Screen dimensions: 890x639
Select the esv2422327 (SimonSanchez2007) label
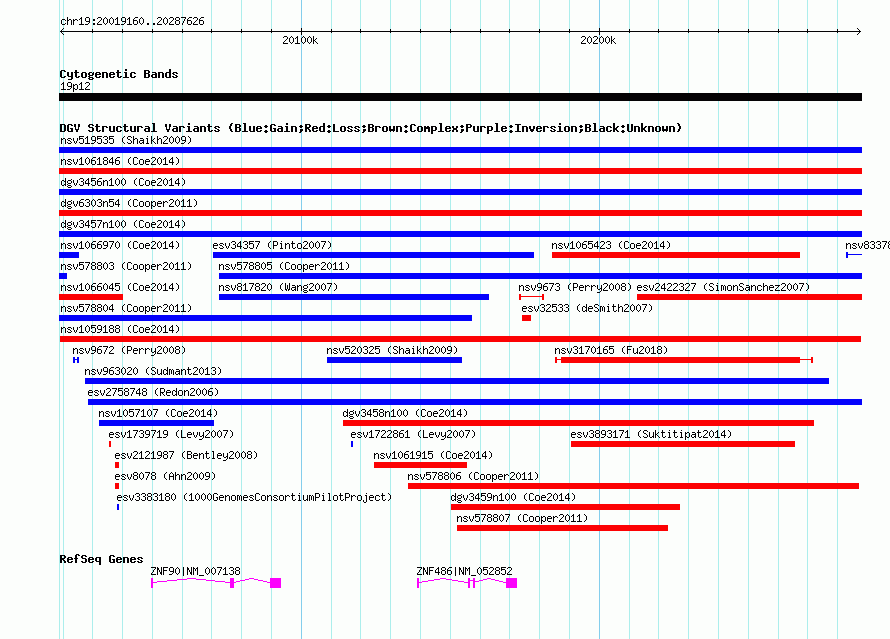click(x=723, y=287)
